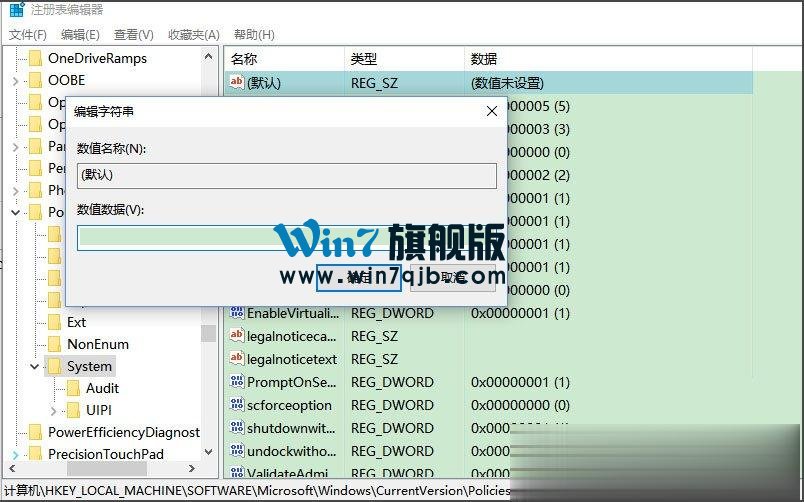Image resolution: width=804 pixels, height=502 pixels.
Task: Select the scforceoption value name
Action: 289,405
